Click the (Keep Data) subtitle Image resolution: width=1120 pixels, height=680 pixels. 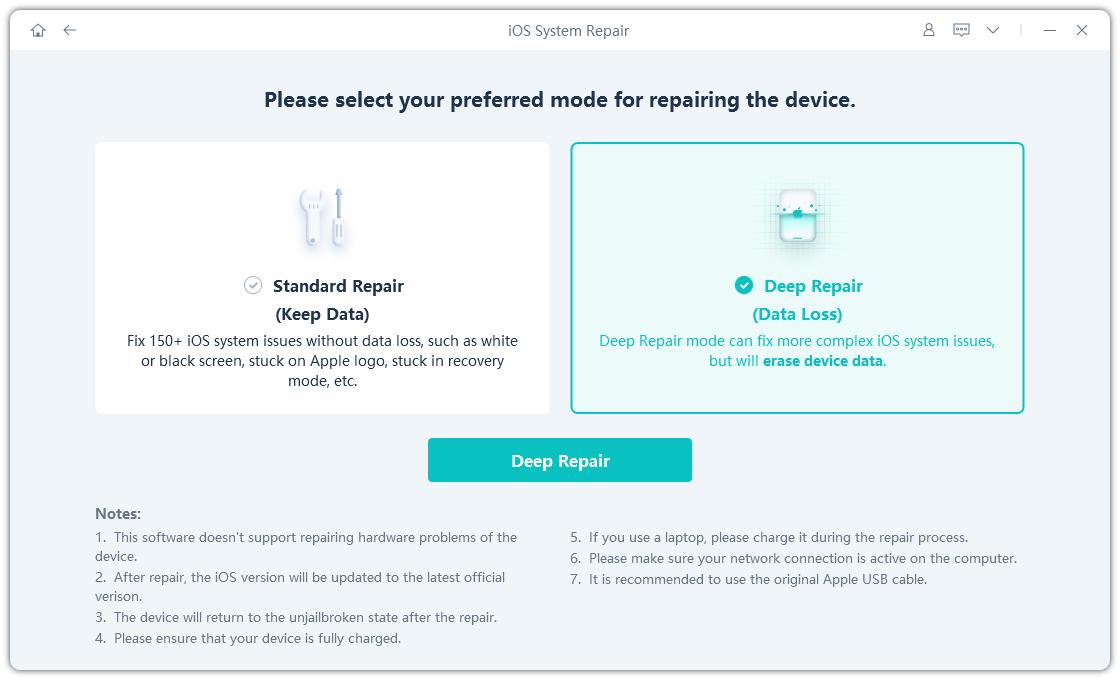[x=322, y=314]
